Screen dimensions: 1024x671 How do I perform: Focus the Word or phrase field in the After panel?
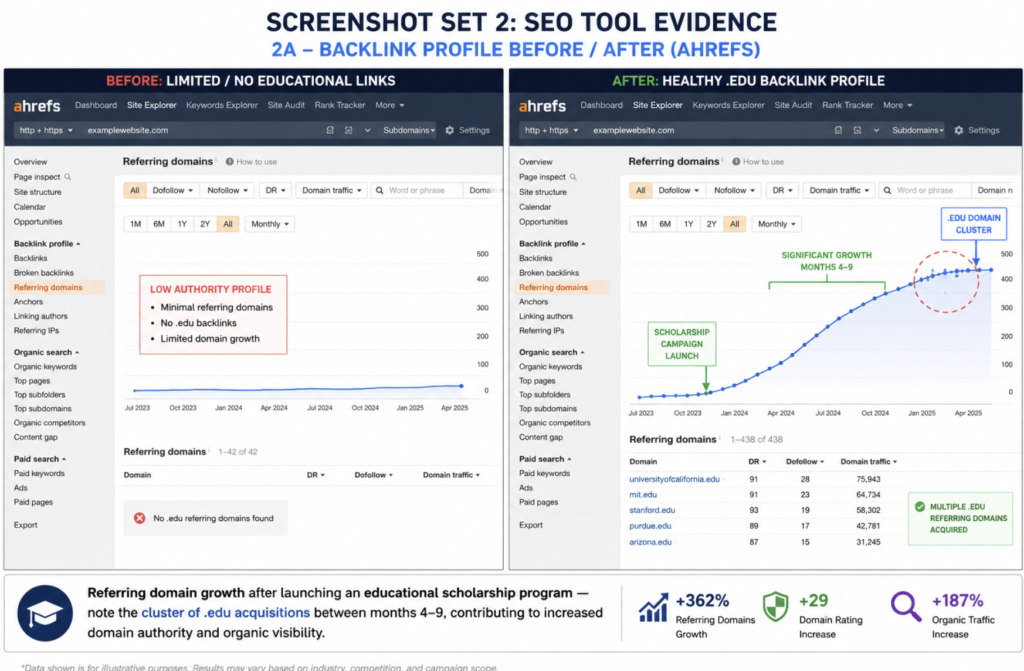924,190
